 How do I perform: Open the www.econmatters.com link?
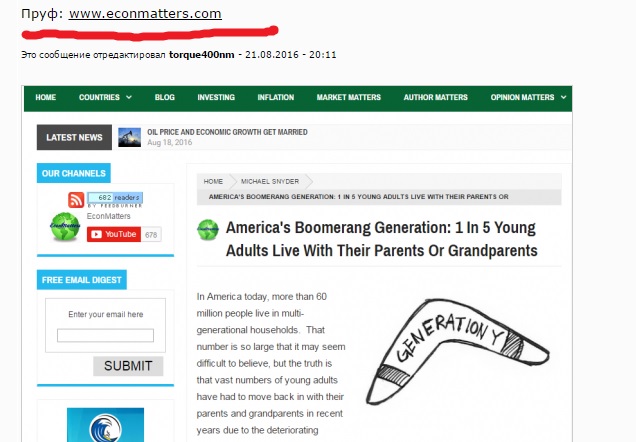click(x=145, y=13)
